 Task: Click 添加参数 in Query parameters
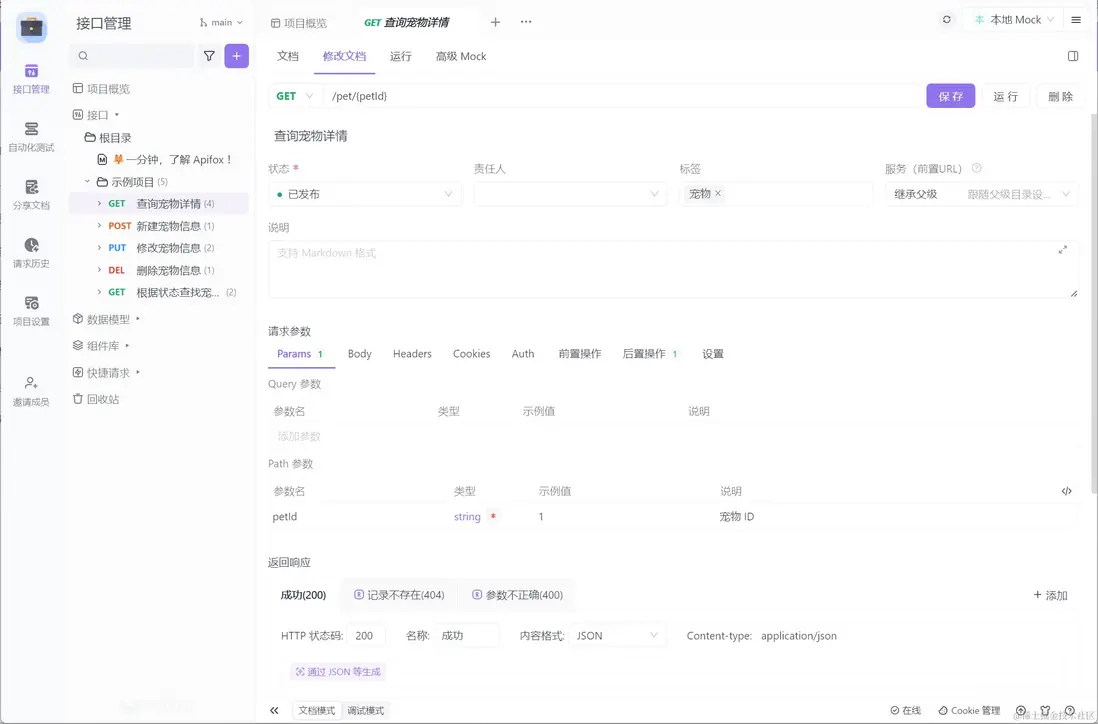299,436
